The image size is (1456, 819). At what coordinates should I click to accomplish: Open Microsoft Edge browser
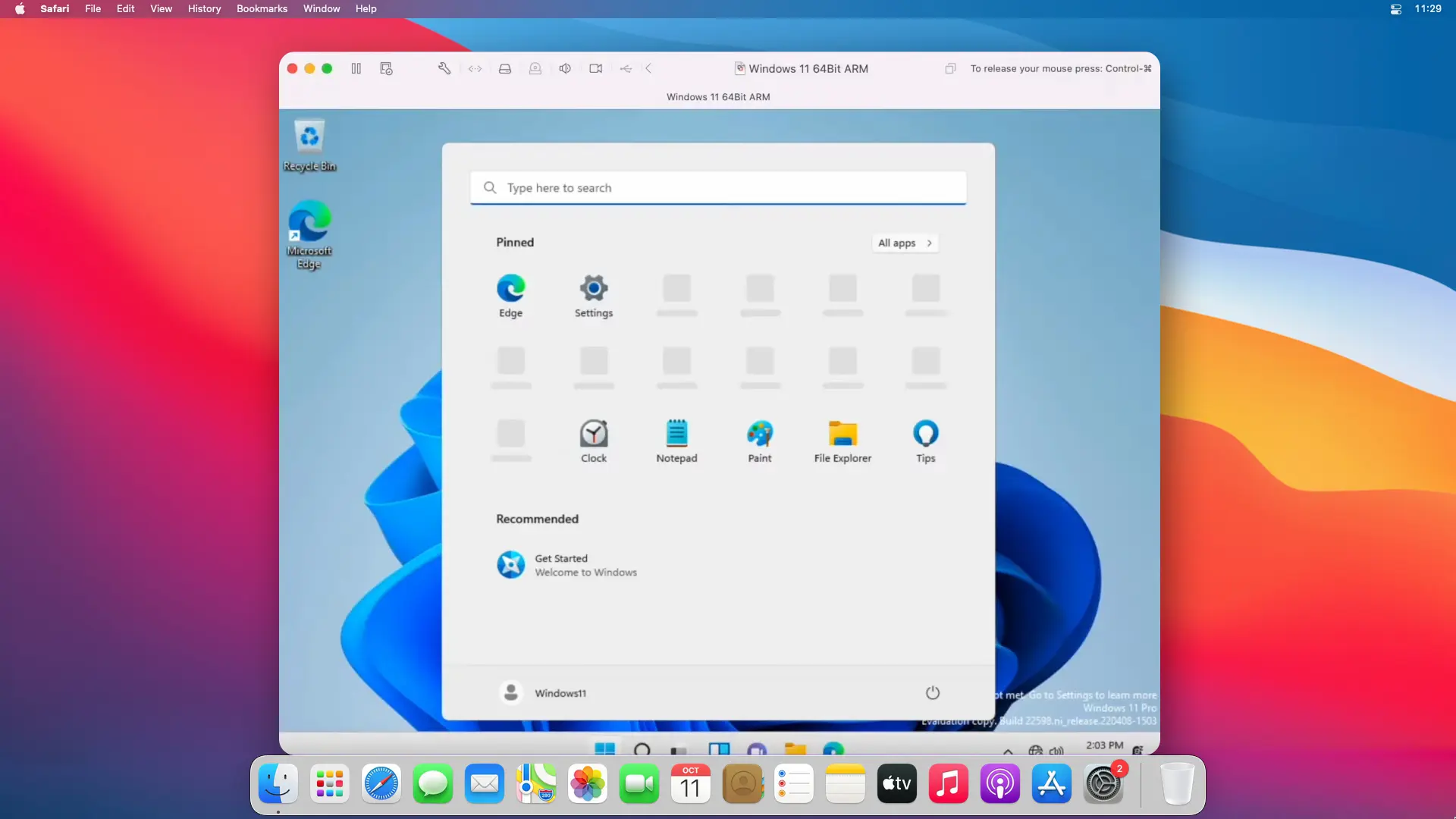(x=511, y=289)
